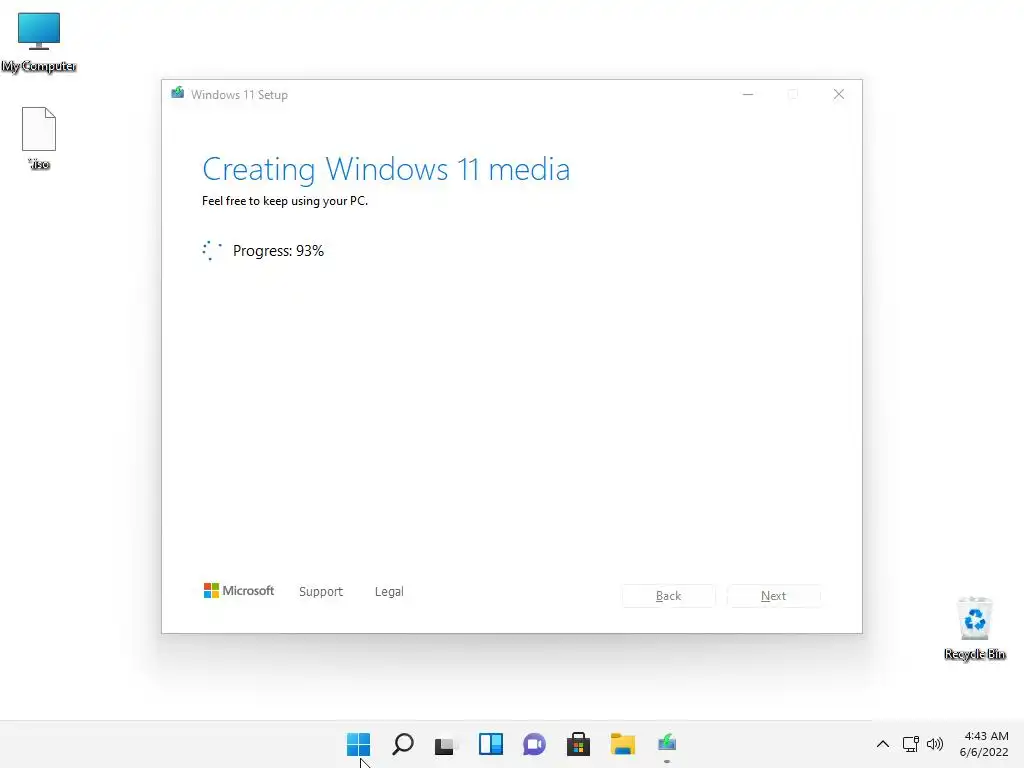Image resolution: width=1024 pixels, height=768 pixels.
Task: Open network status tray icon
Action: (910, 744)
